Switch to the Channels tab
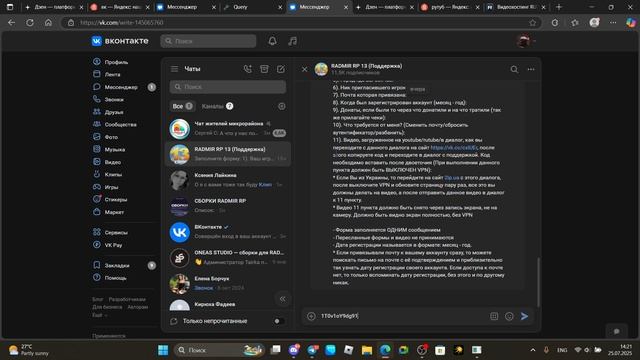Viewport: 640px width, 360px height. point(217,106)
